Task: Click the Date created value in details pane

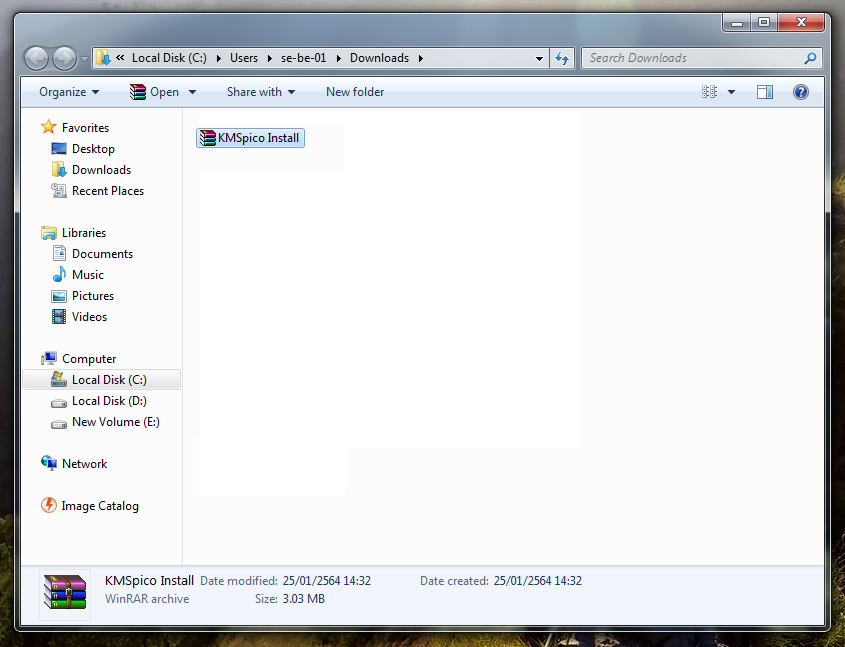Action: (x=537, y=581)
